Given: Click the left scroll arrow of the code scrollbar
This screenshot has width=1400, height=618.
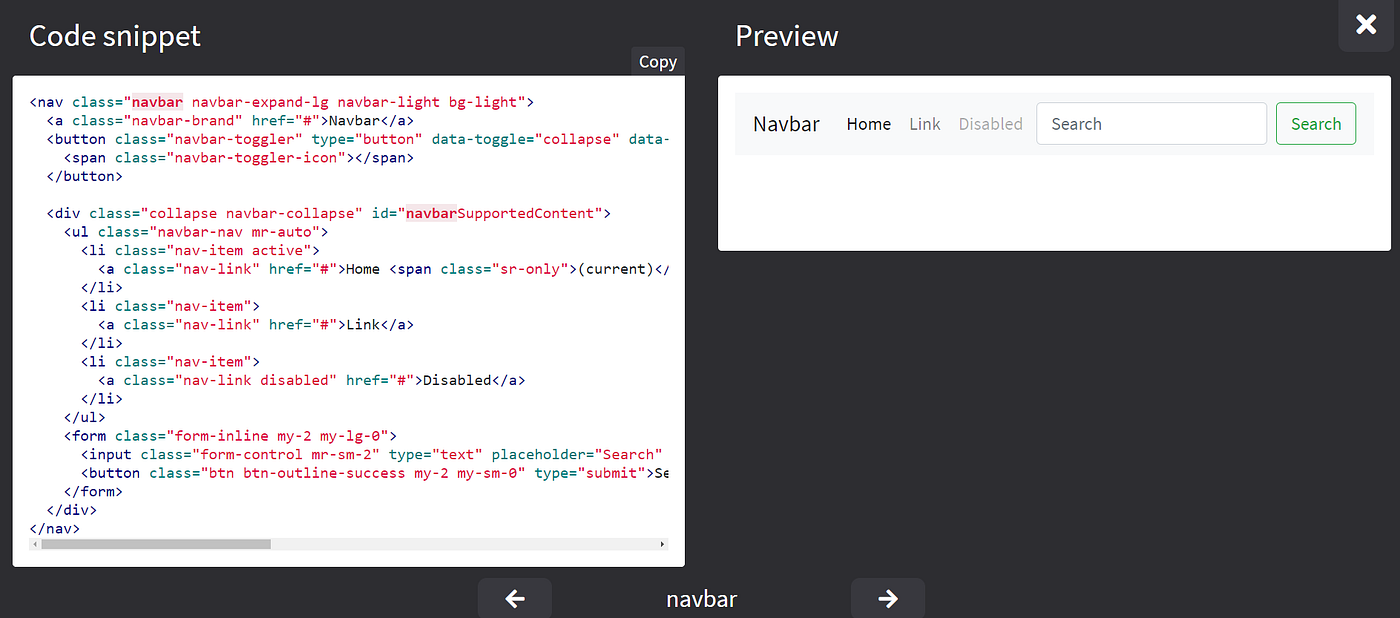Looking at the screenshot, I should click(35, 544).
